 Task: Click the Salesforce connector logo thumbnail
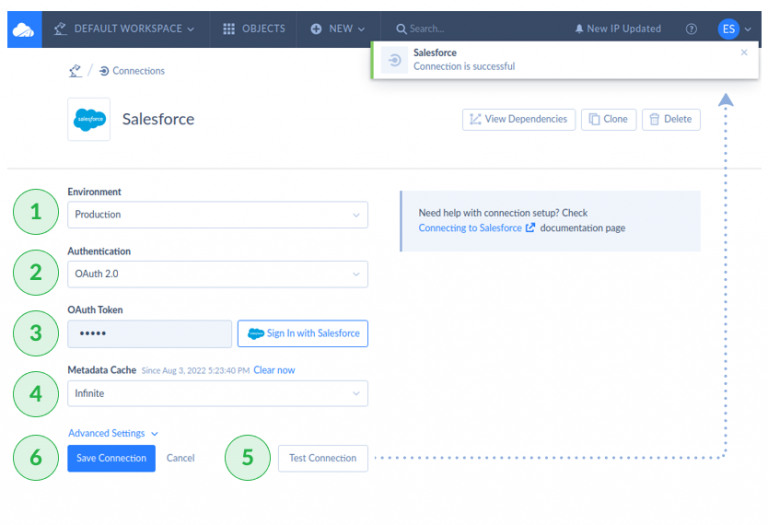point(89,119)
